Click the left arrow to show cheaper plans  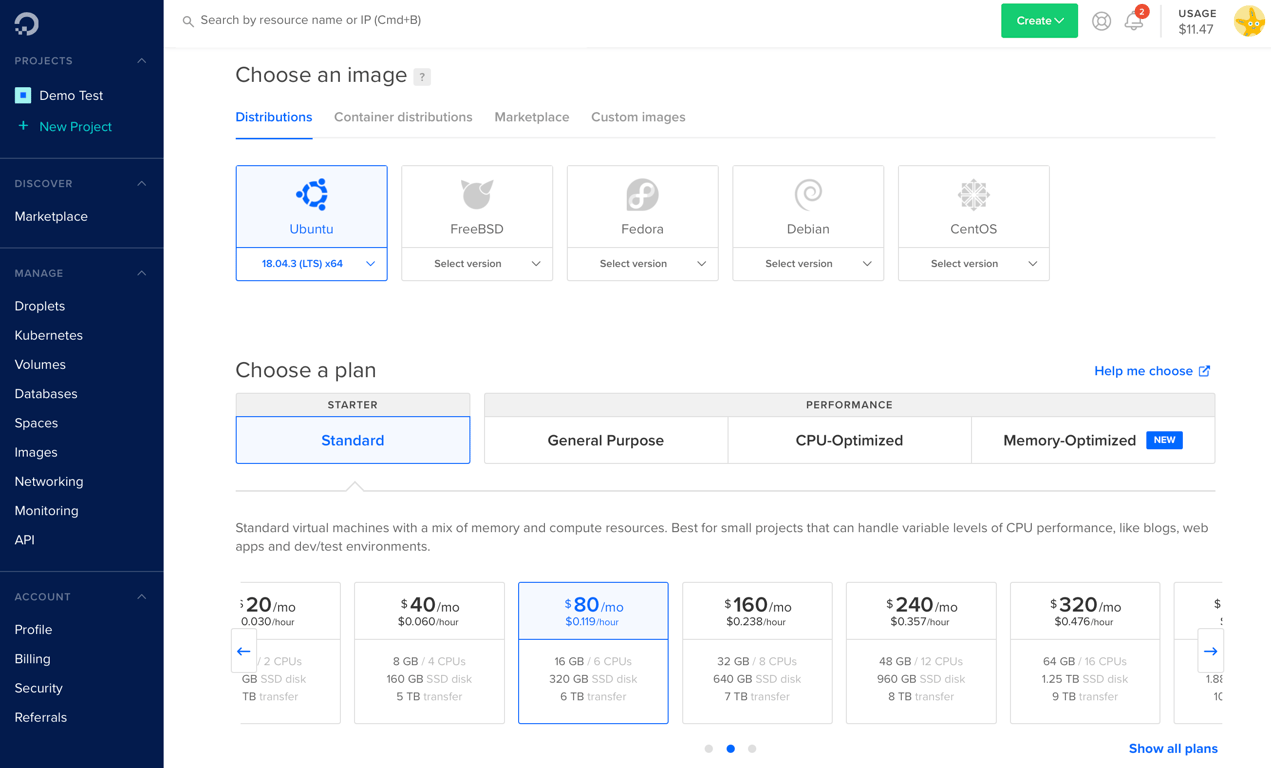coord(244,651)
